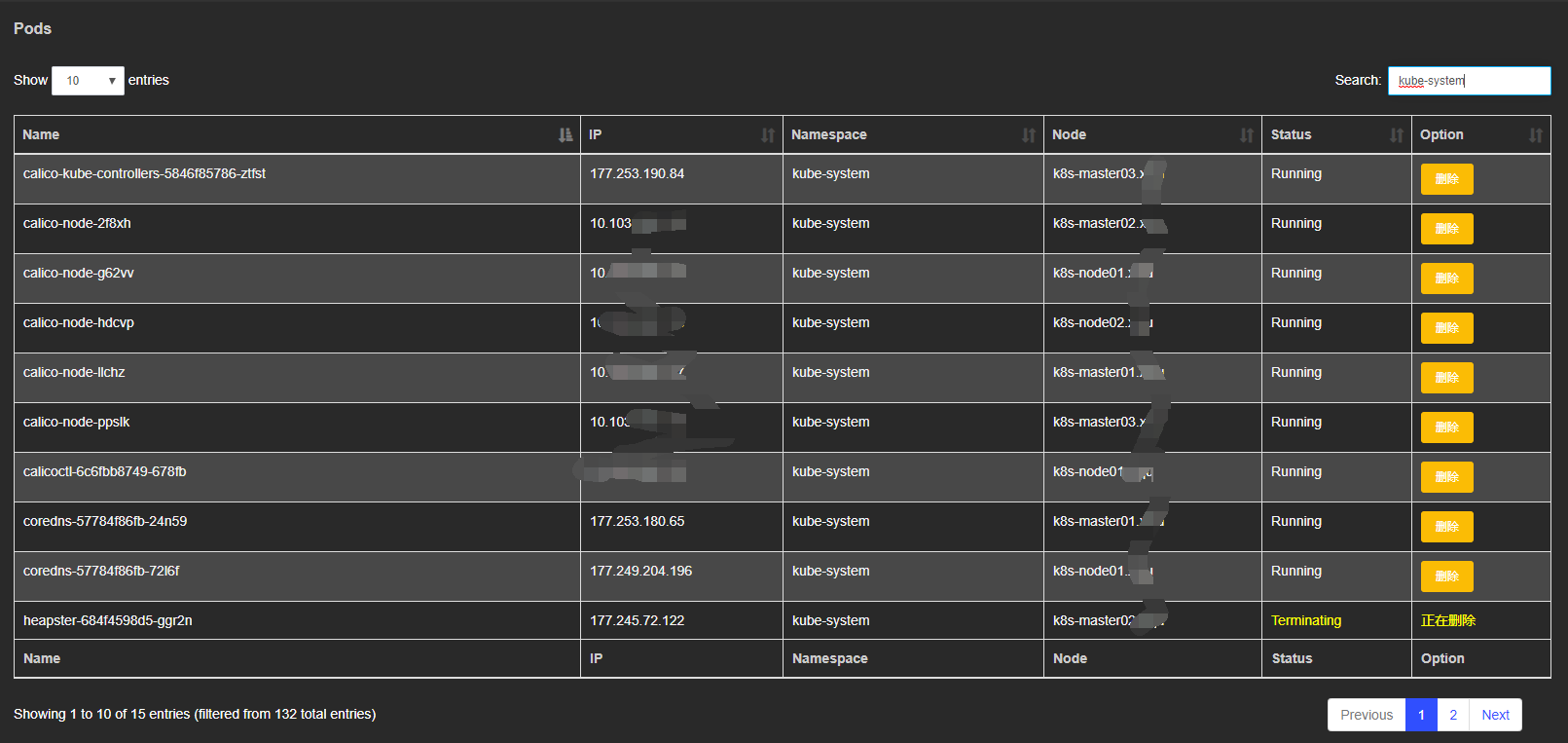The width and height of the screenshot is (1568, 743).
Task: Select pod name calico-node-ppslk
Action: pyautogui.click(x=76, y=422)
